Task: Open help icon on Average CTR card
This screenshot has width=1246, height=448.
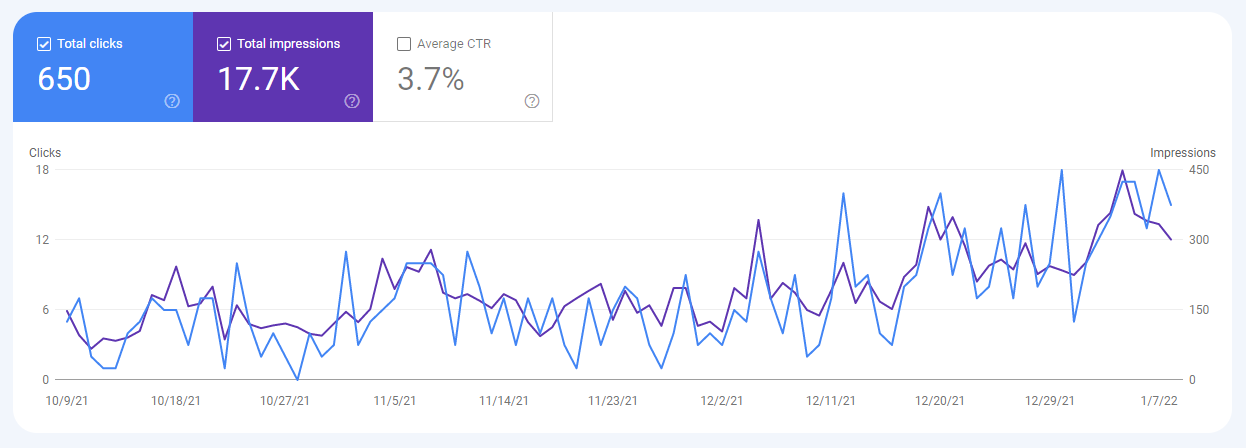Action: click(x=532, y=101)
